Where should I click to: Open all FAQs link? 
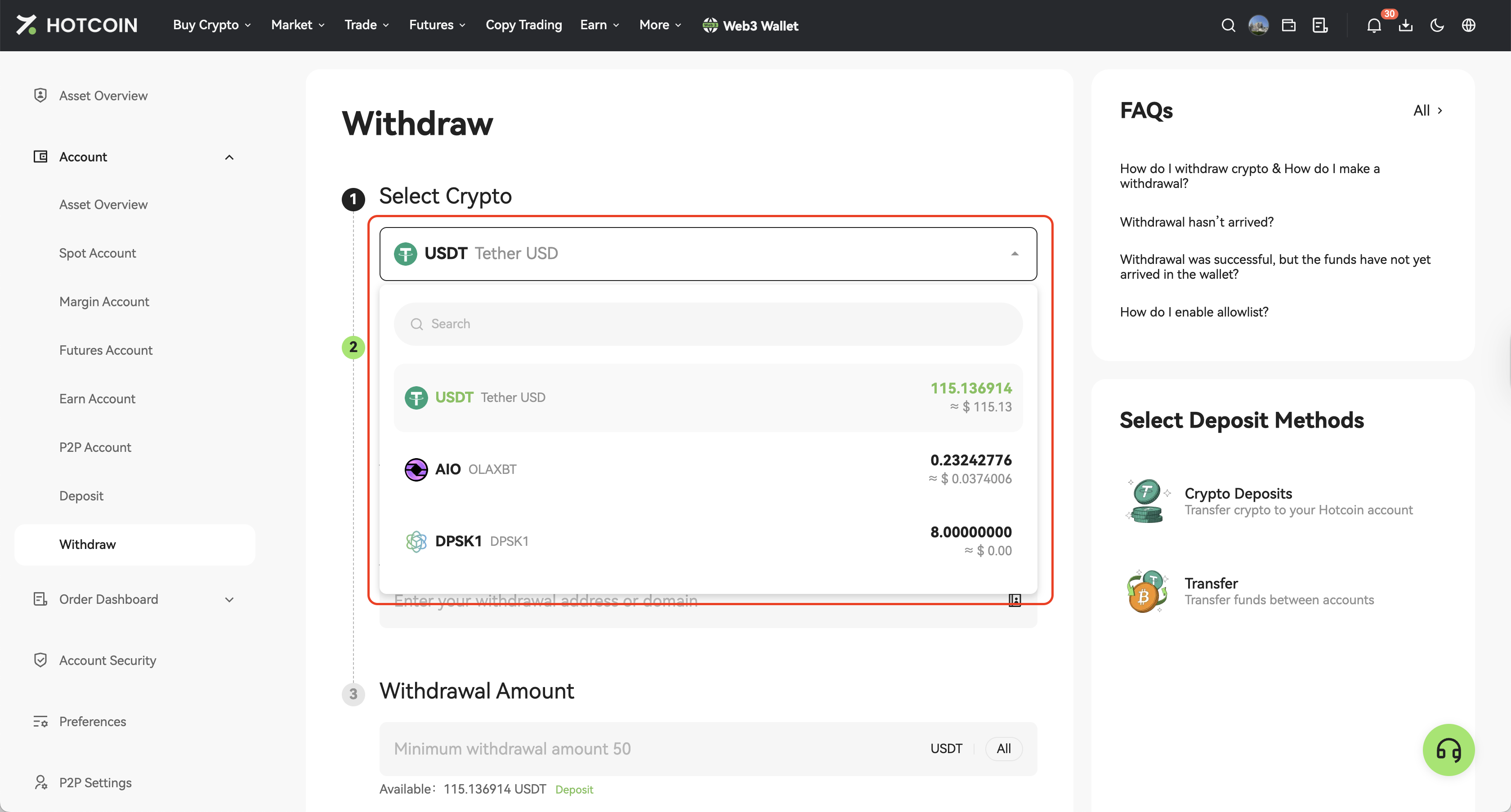click(x=1426, y=110)
